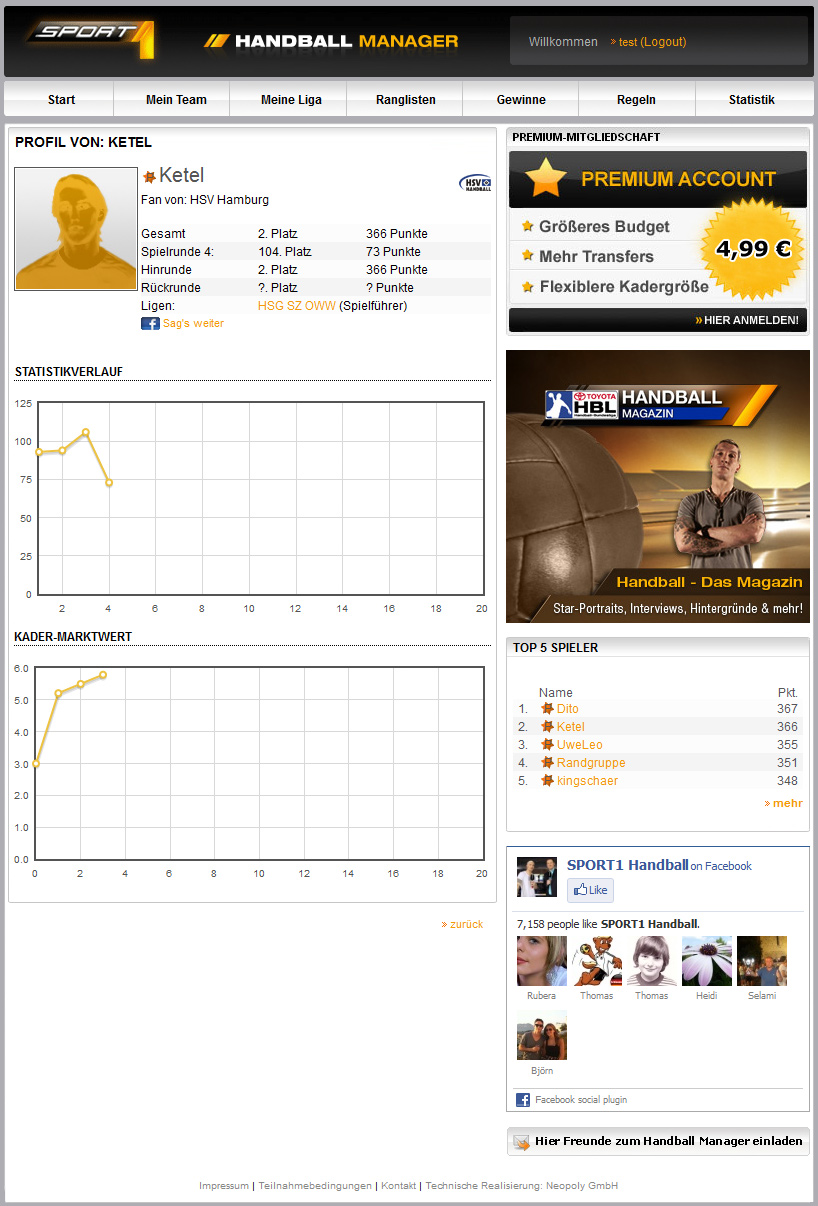Open the HSV Handball club logo
Viewport: 818px width, 1206px height.
[475, 183]
